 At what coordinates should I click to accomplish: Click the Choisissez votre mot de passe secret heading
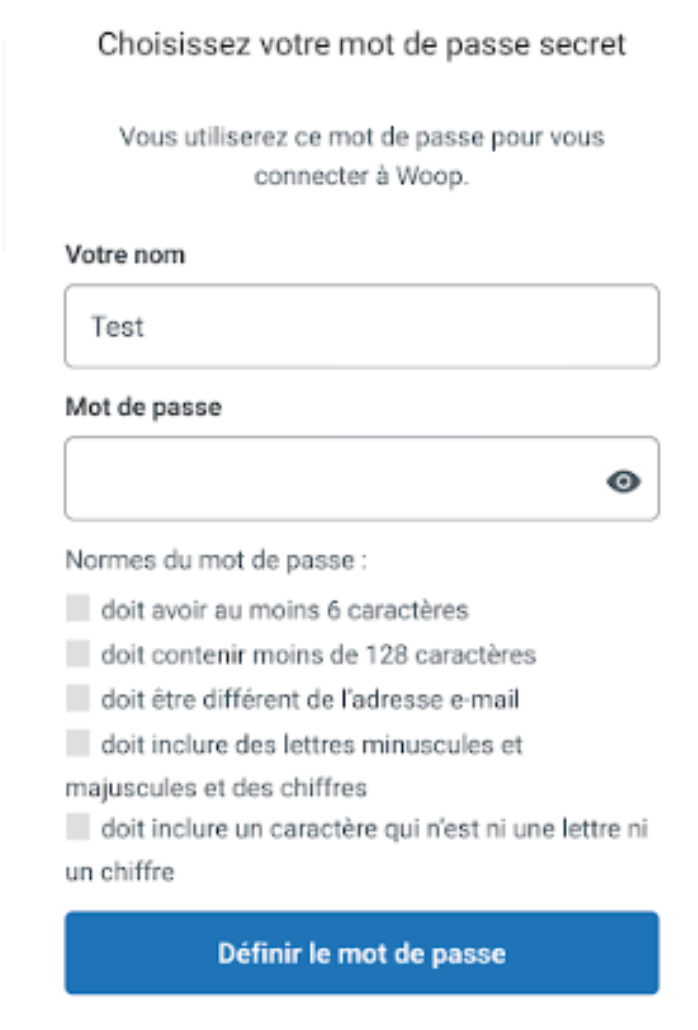tap(362, 45)
